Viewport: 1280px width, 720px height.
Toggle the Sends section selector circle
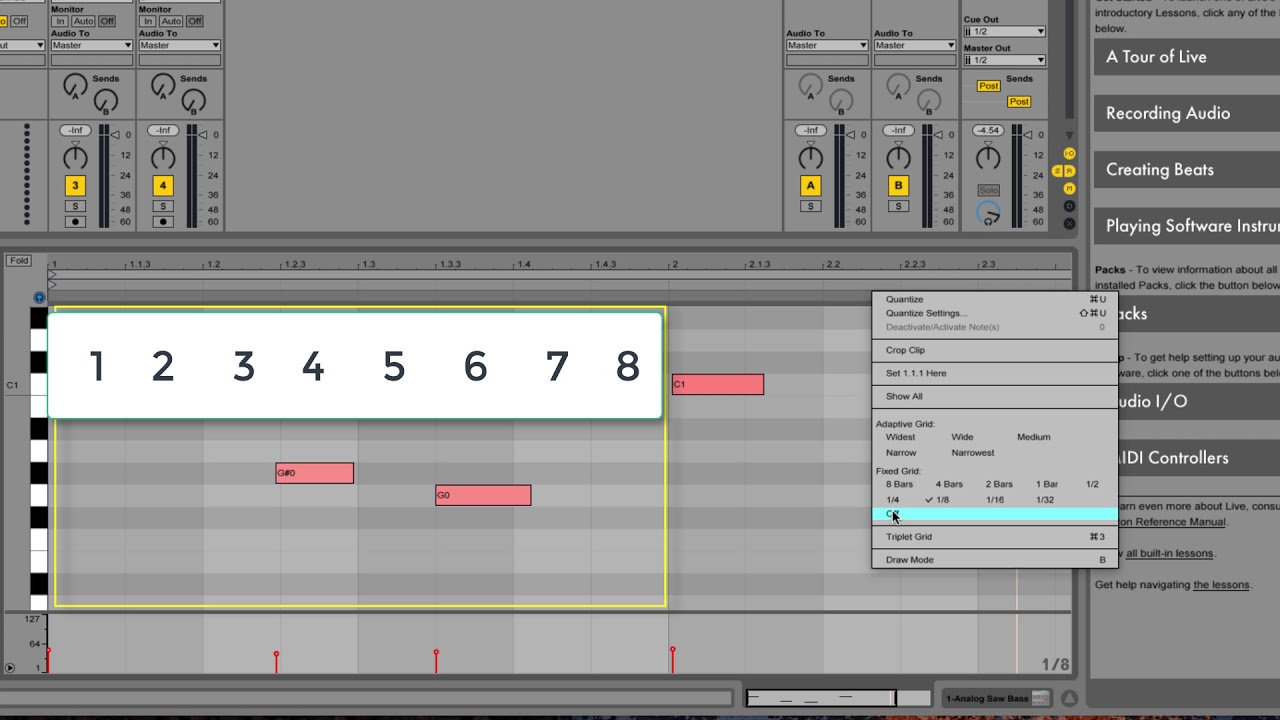(1057, 171)
